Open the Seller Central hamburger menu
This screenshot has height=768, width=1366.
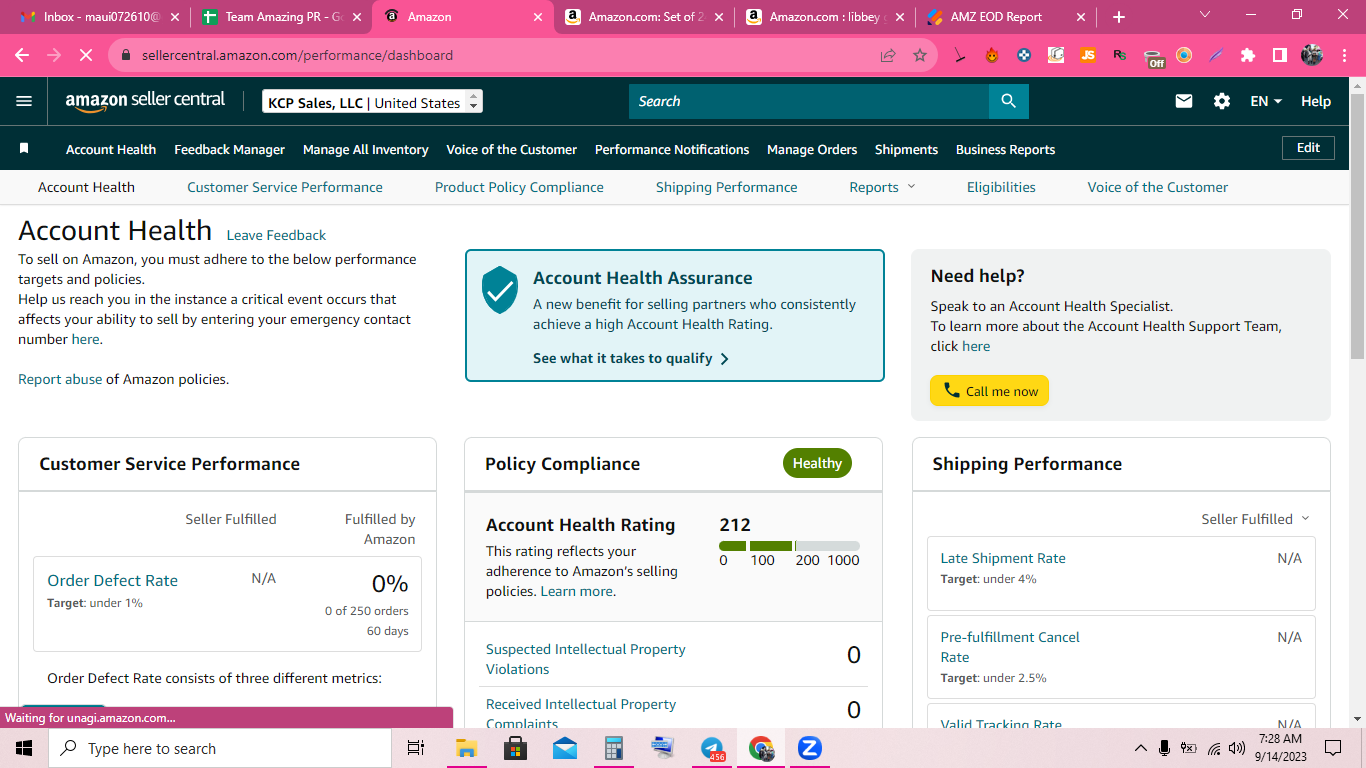point(24,101)
